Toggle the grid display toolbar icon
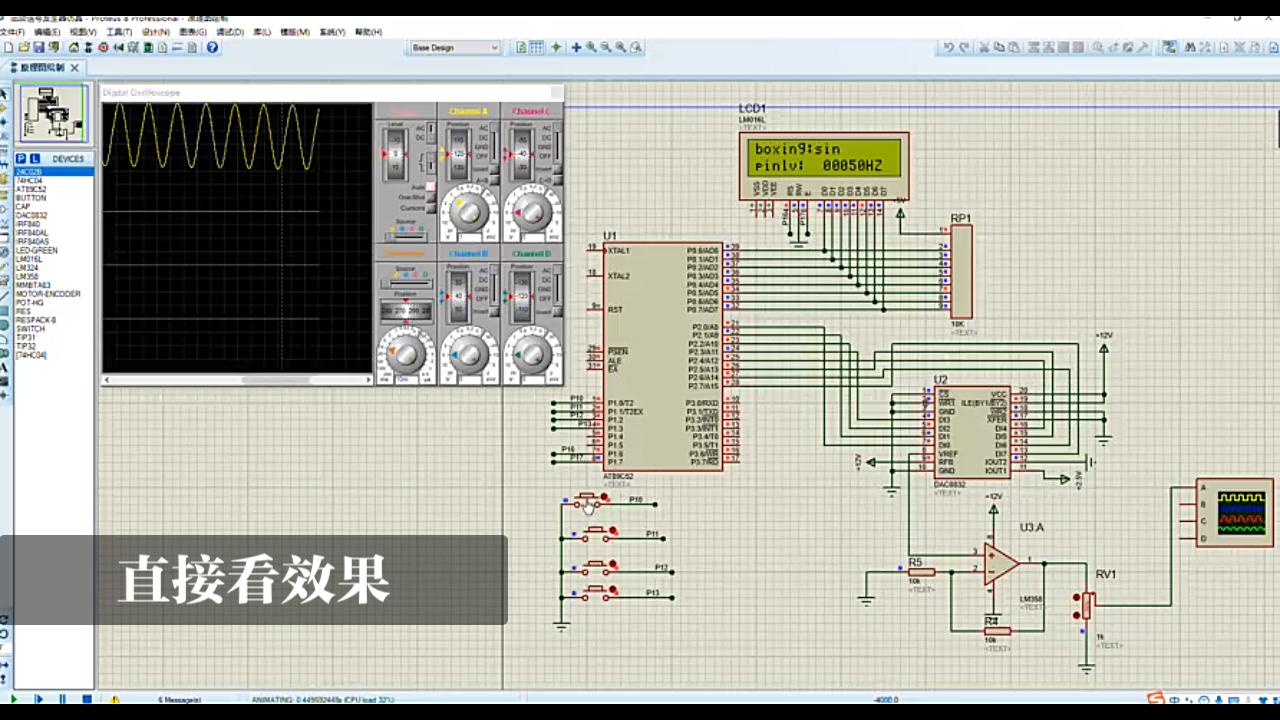This screenshot has width=1280, height=720. 537,48
